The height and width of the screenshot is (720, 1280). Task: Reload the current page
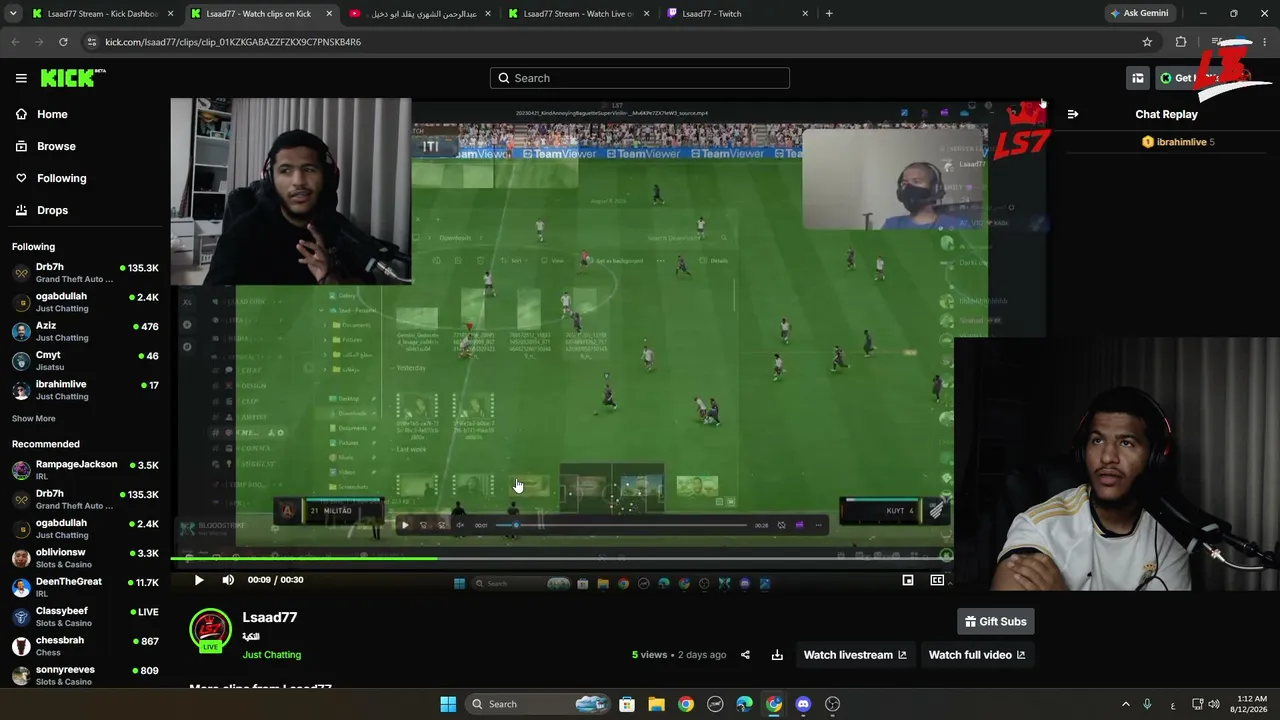tap(63, 42)
